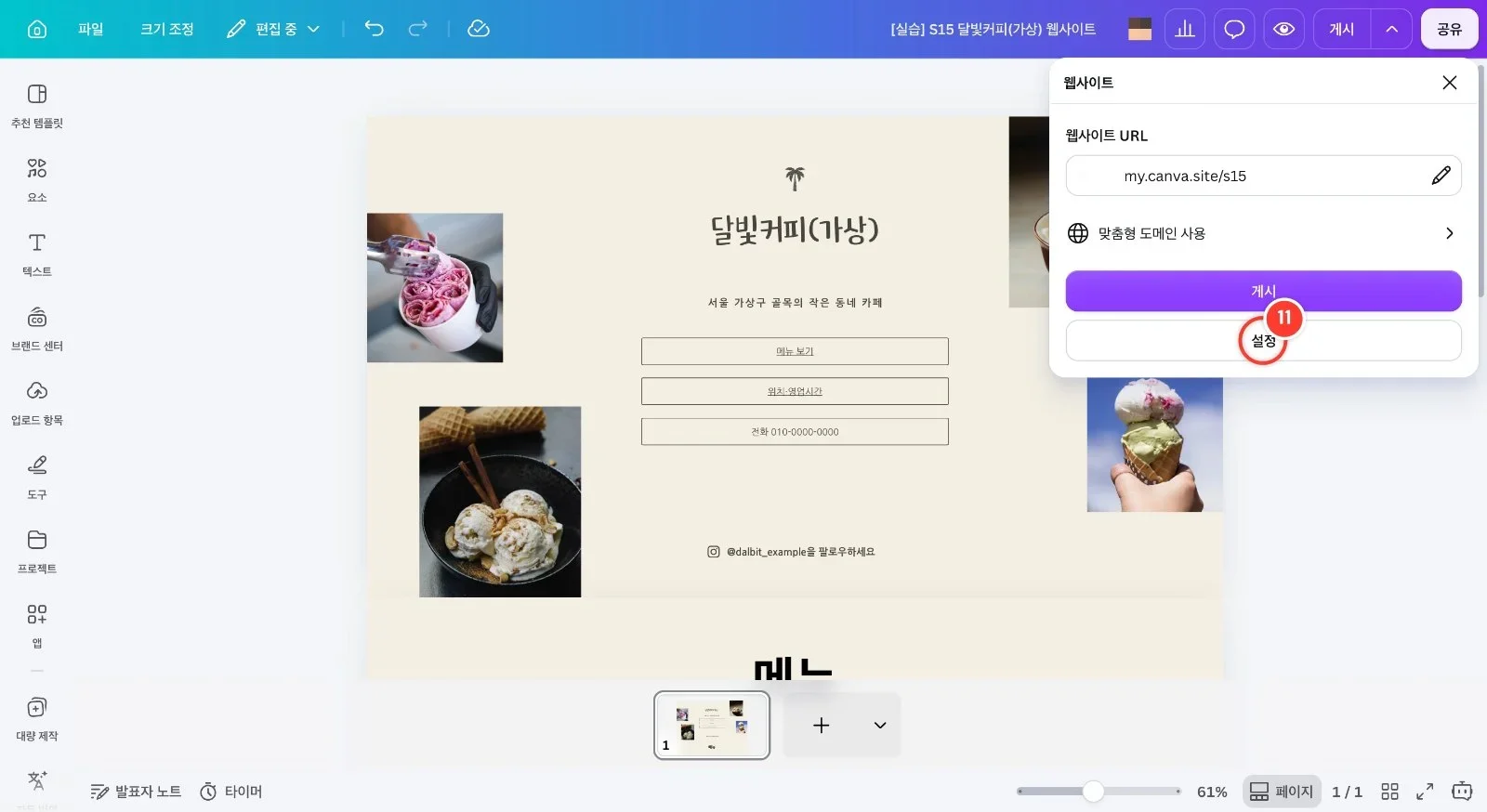Image resolution: width=1487 pixels, height=812 pixels.
Task: Select page 1 thumbnail
Action: pyautogui.click(x=712, y=726)
